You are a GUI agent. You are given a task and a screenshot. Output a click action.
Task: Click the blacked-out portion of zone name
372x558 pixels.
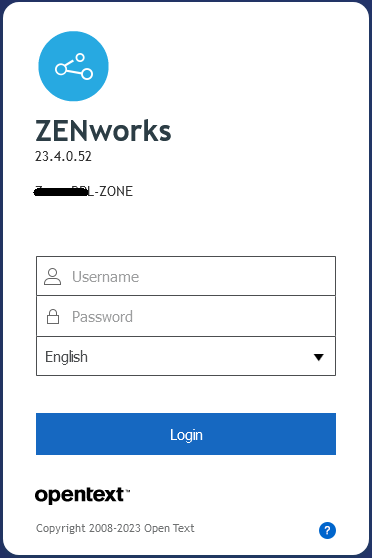61,192
